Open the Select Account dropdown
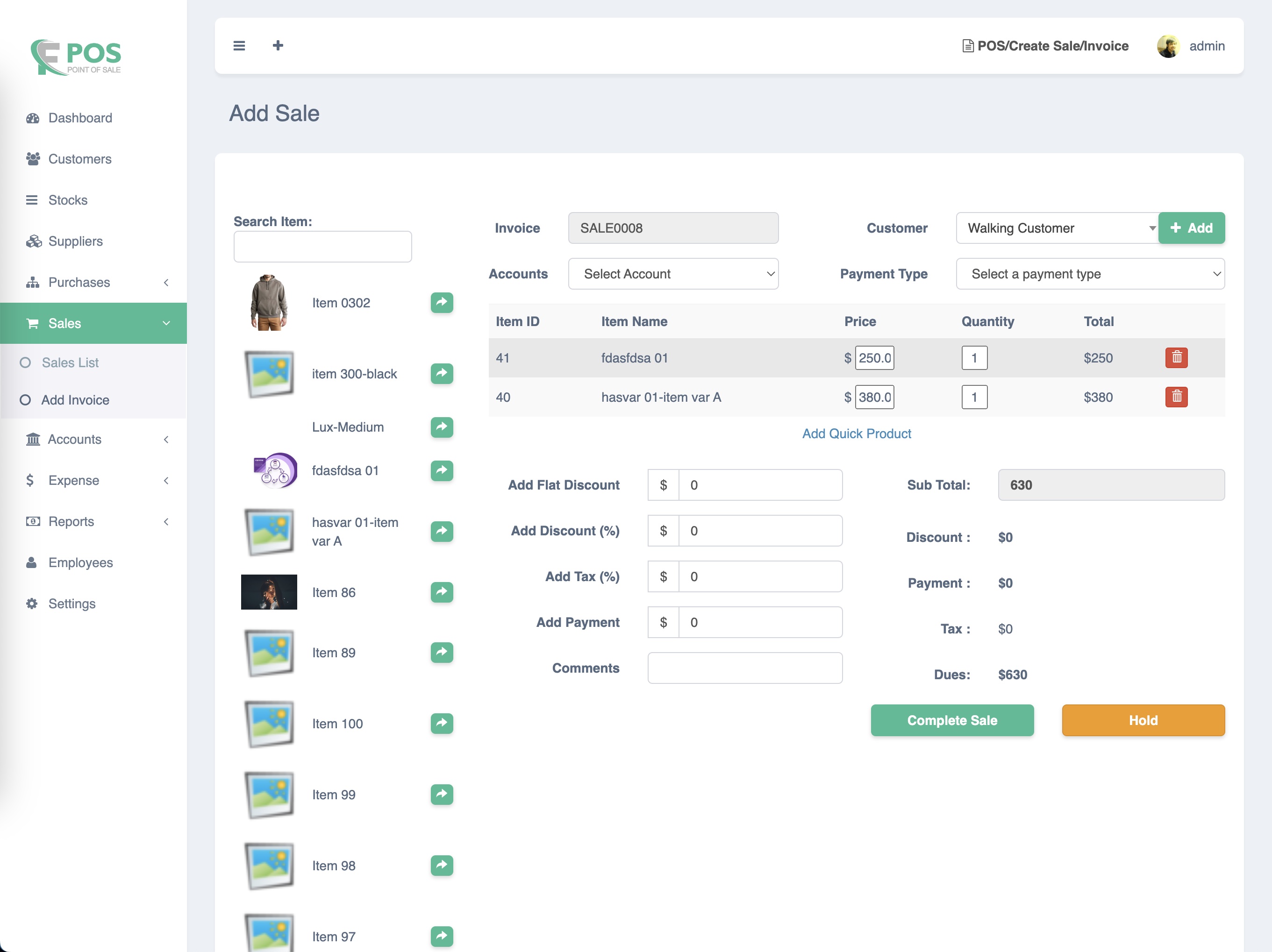 coord(673,274)
